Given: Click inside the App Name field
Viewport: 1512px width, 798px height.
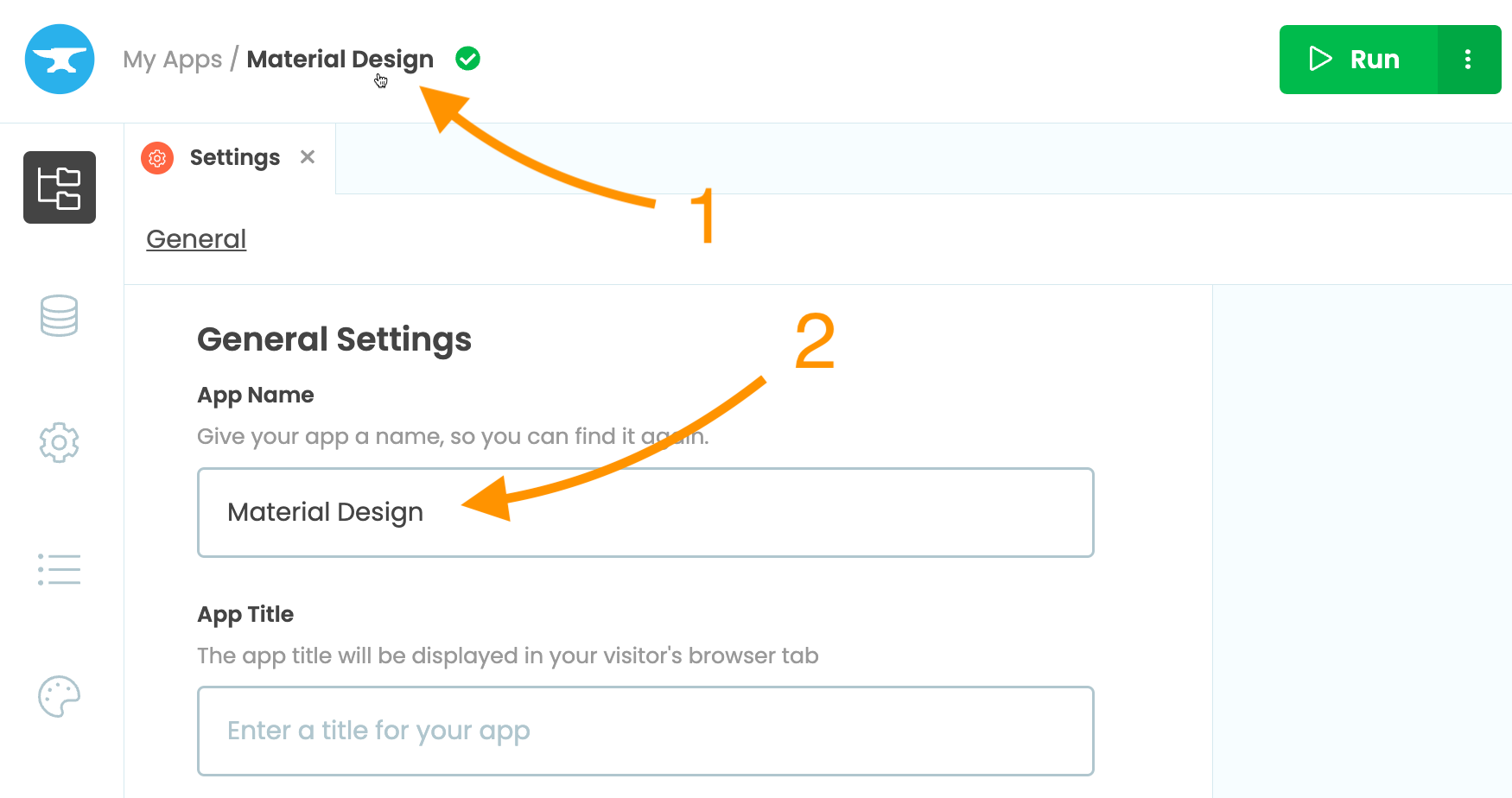Looking at the screenshot, I should click(x=646, y=512).
